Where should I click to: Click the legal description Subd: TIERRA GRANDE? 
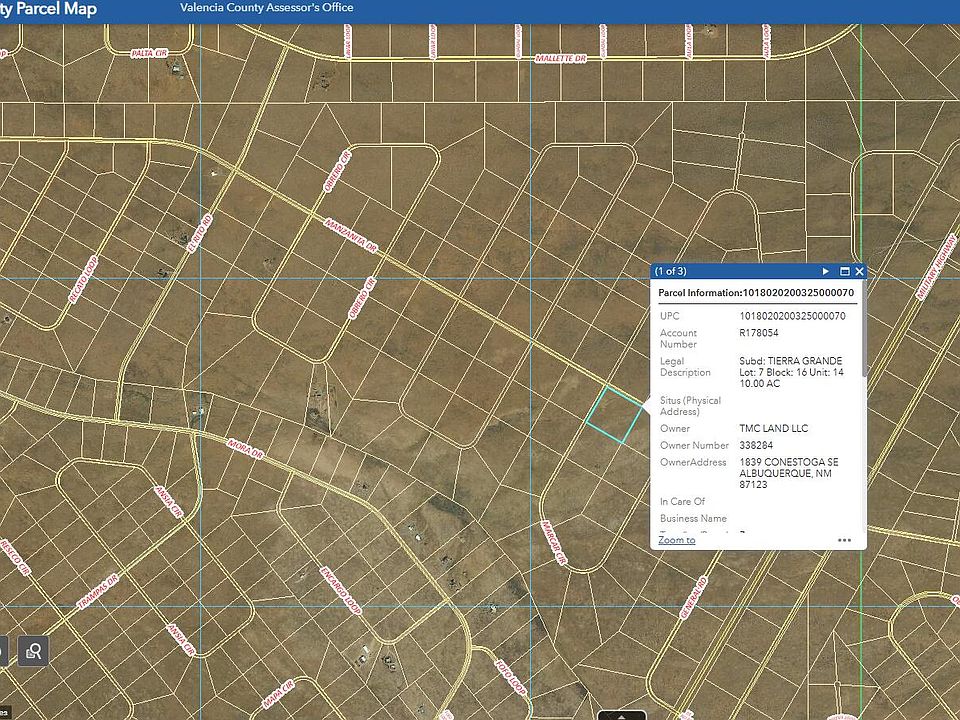tap(790, 361)
